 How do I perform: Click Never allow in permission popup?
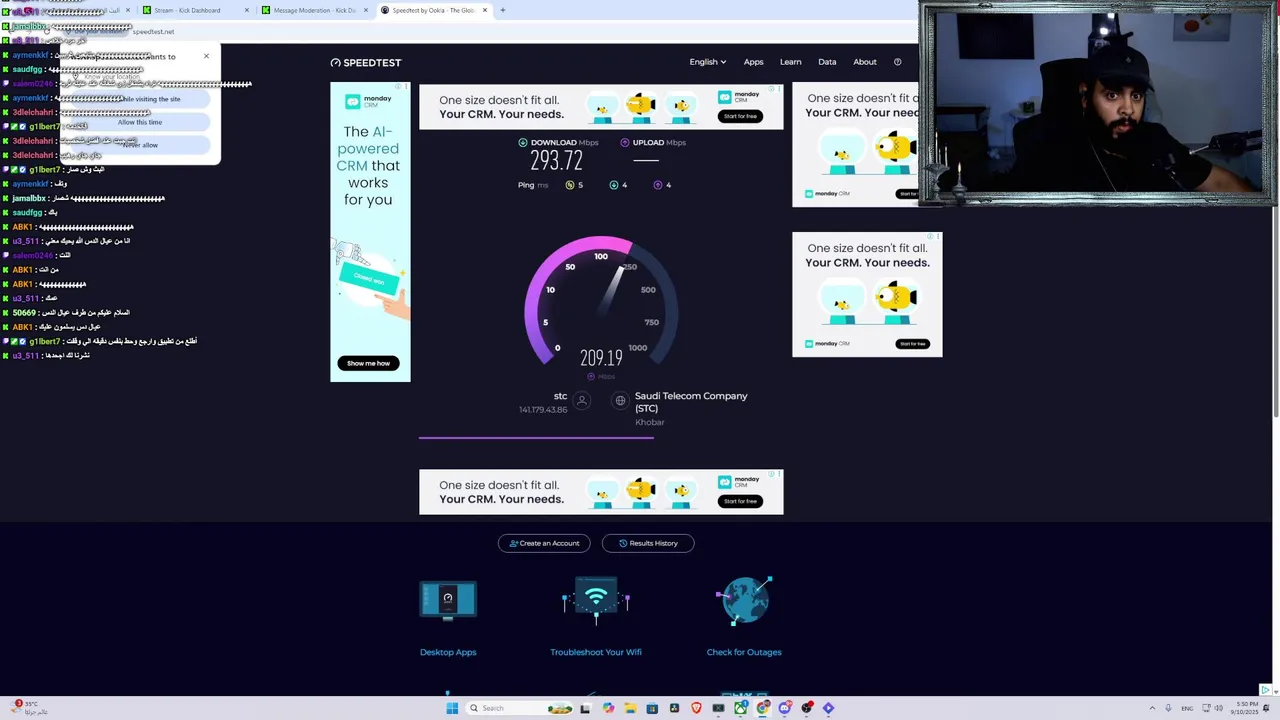pos(140,145)
